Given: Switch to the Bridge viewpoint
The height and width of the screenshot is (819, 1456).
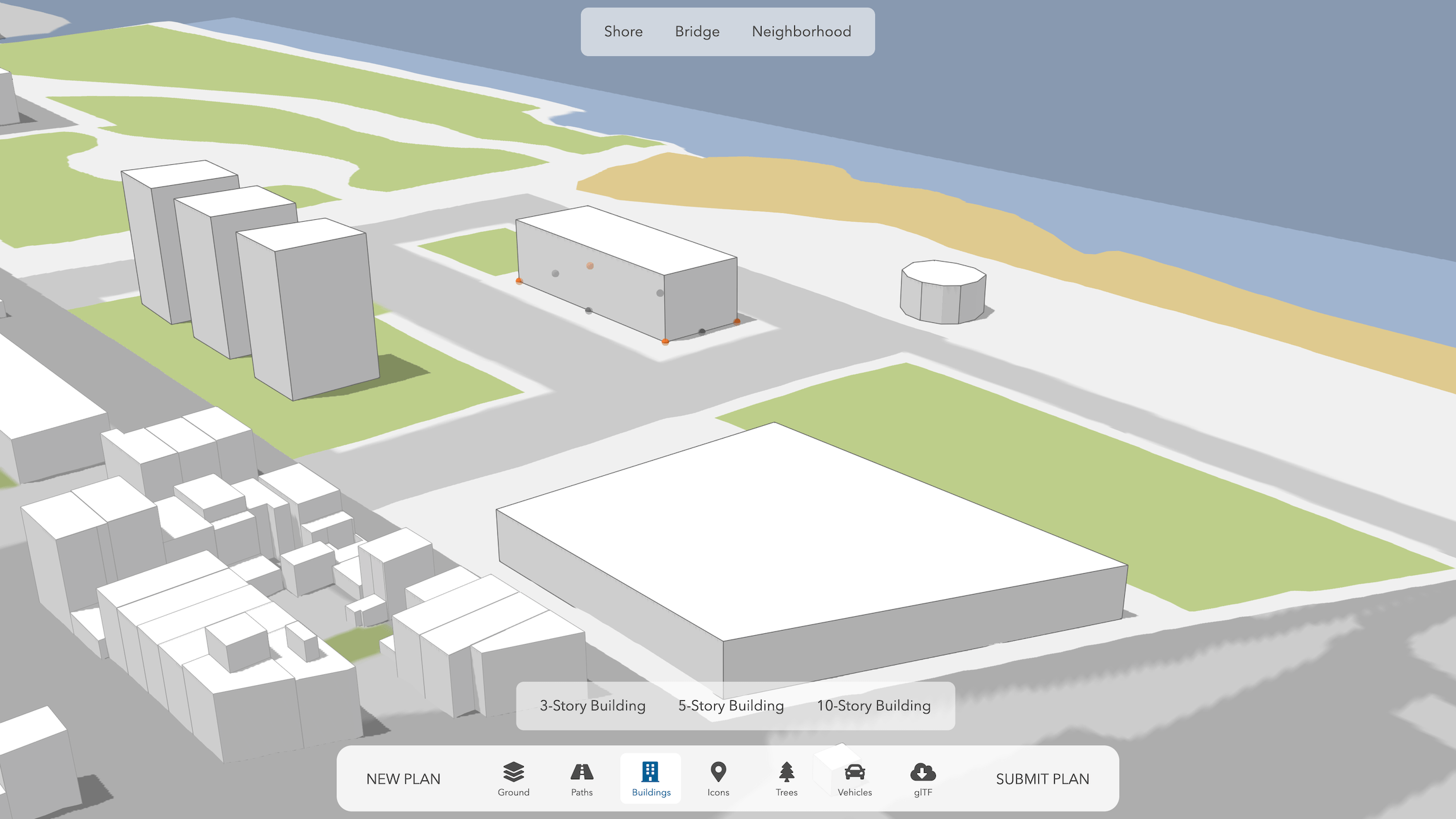Looking at the screenshot, I should 697,32.
